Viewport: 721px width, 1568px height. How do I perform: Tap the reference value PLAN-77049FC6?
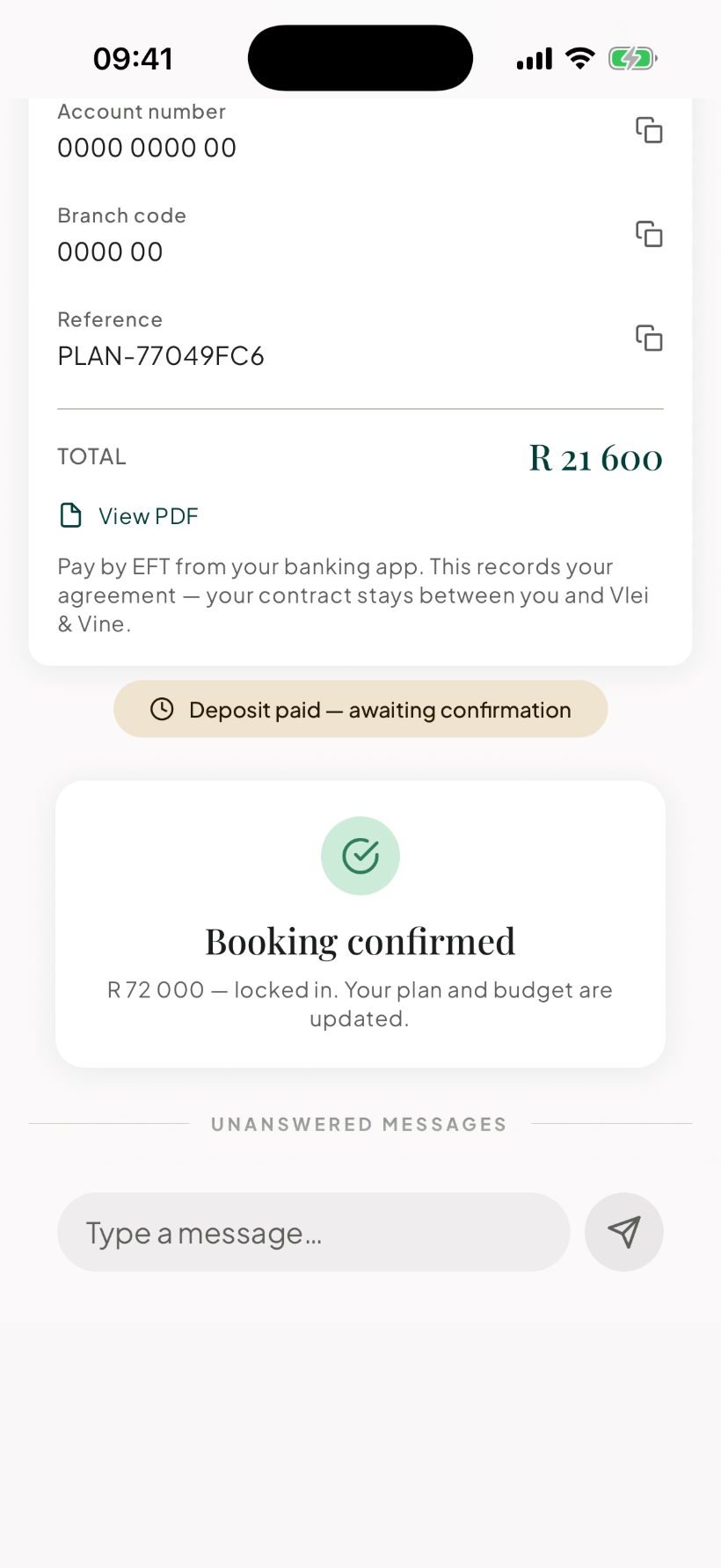click(161, 356)
